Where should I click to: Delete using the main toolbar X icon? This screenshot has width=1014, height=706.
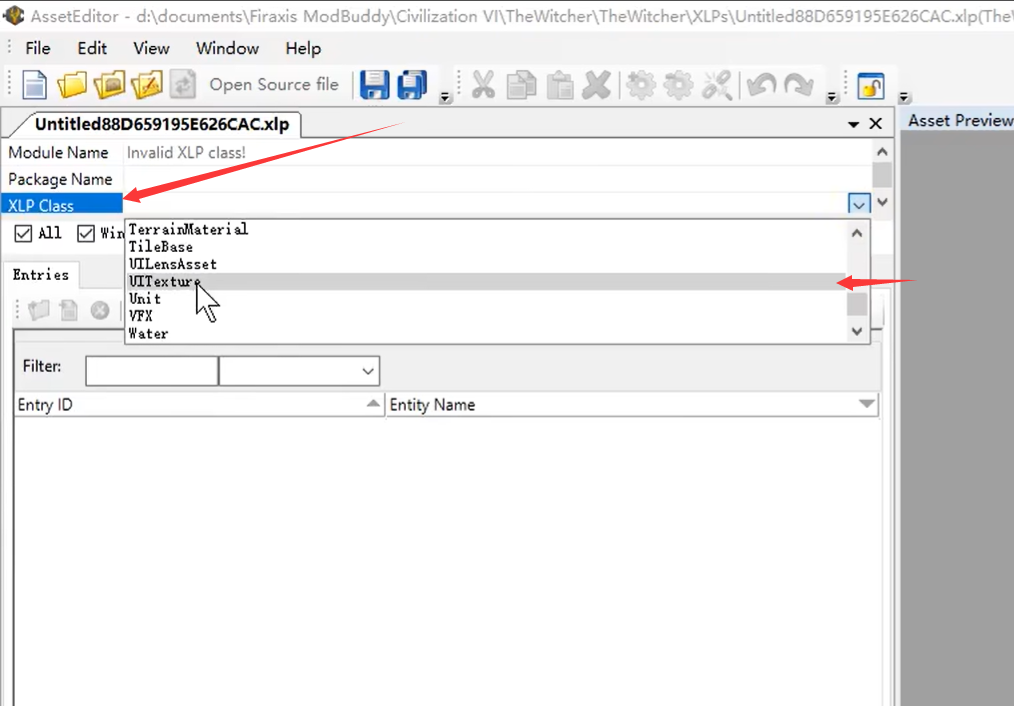coord(596,85)
